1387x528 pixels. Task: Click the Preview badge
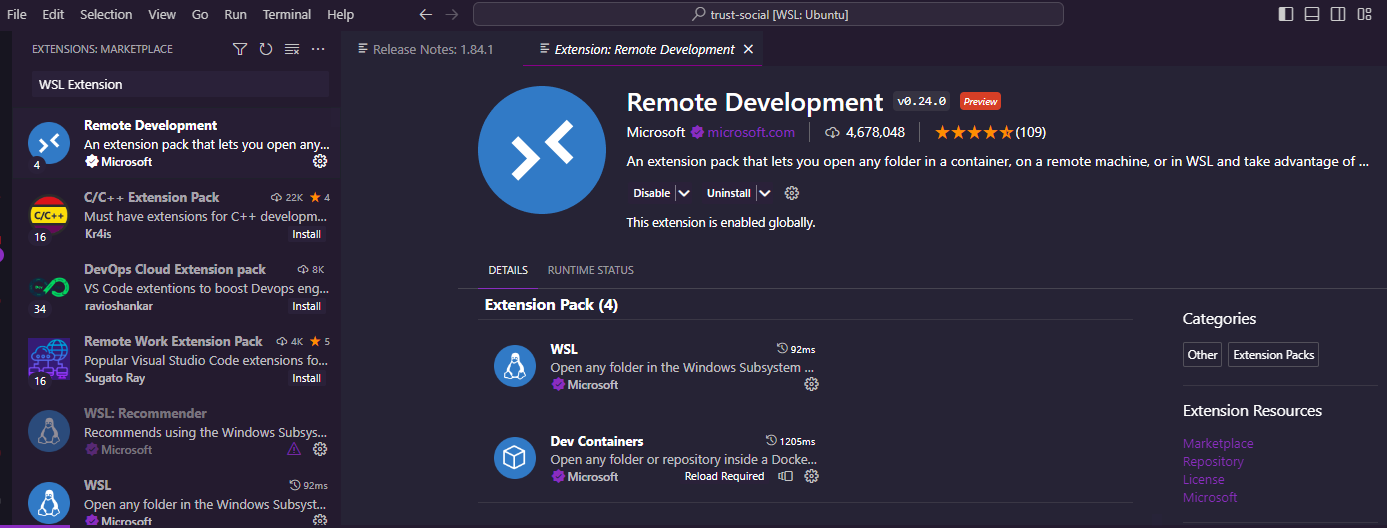(980, 101)
